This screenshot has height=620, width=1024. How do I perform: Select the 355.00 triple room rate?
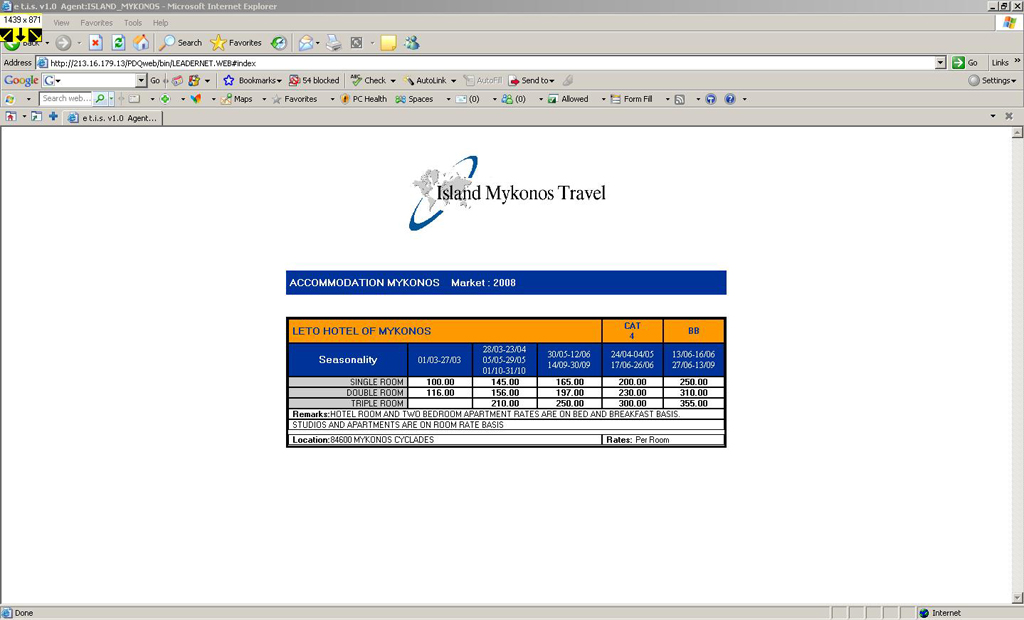point(694,404)
